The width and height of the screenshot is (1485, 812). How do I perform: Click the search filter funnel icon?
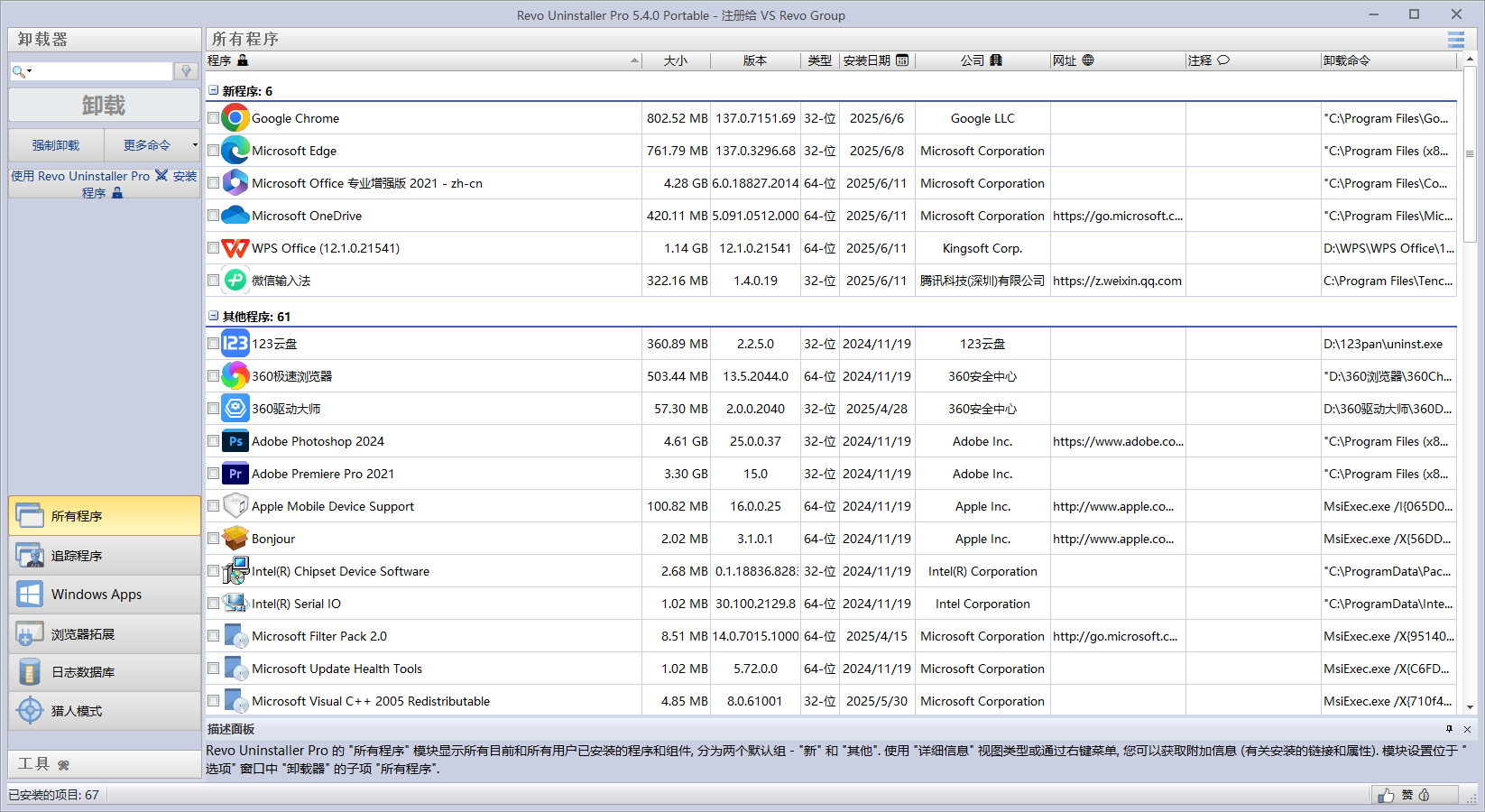click(187, 71)
